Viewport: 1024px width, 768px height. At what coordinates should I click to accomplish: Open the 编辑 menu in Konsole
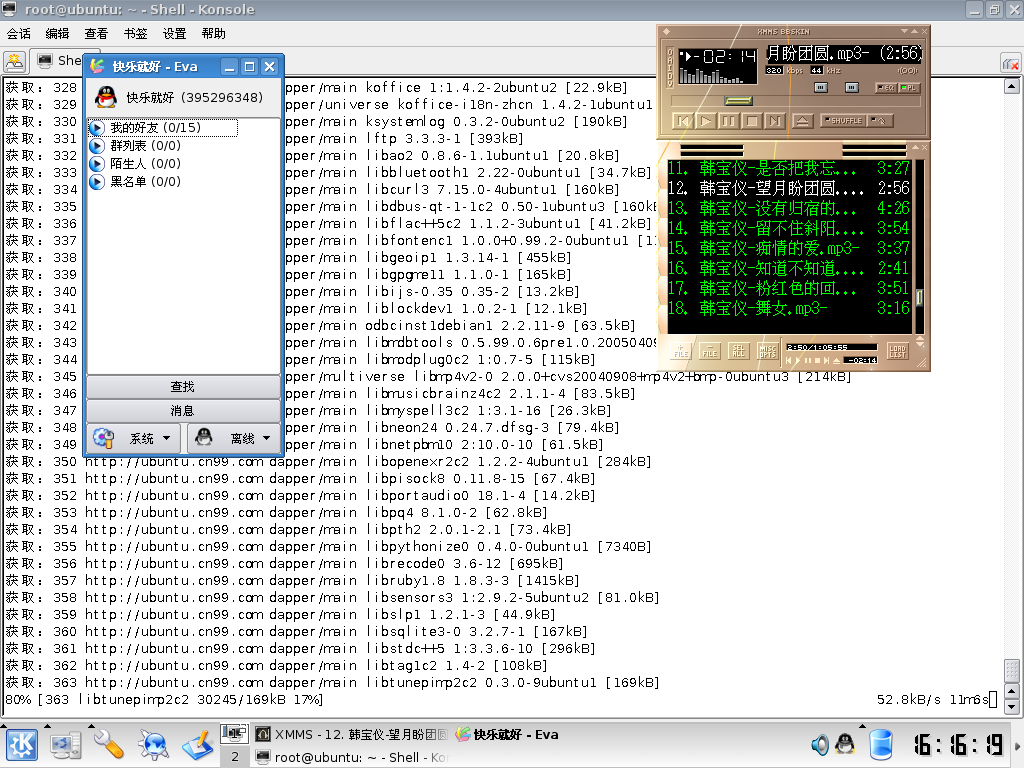pyautogui.click(x=57, y=33)
